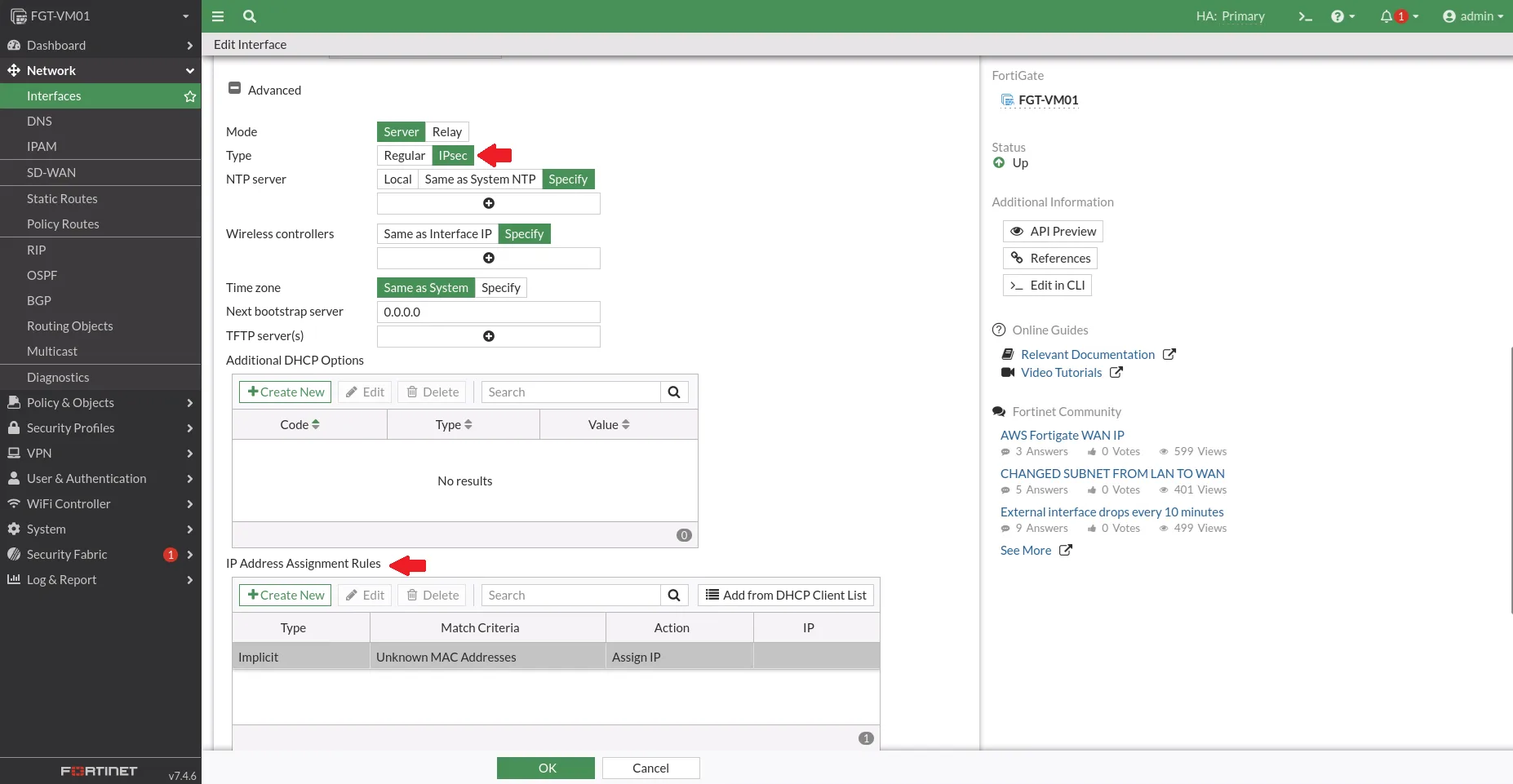Collapse the Advanced section

[235, 88]
